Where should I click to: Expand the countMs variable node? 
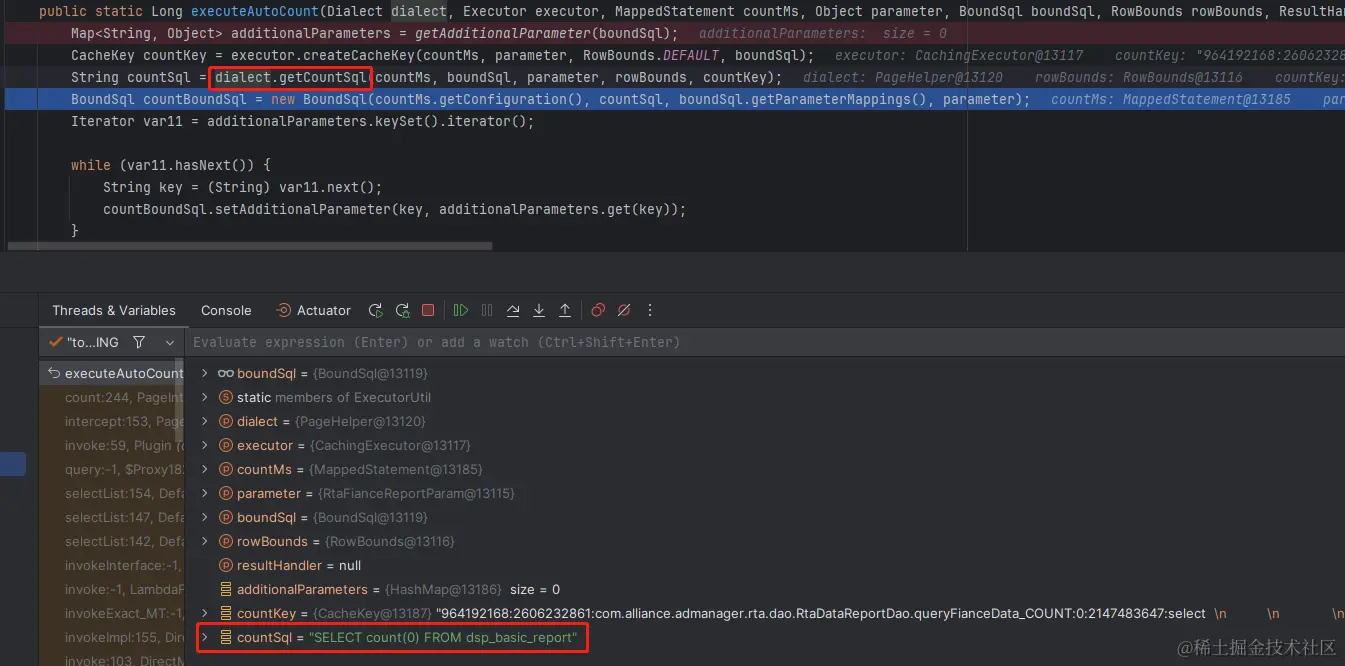tap(204, 469)
